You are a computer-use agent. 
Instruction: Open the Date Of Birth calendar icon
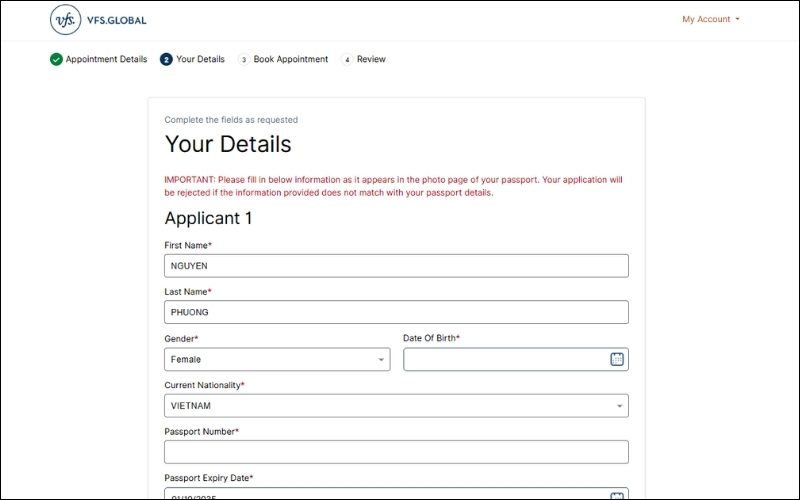coord(617,359)
